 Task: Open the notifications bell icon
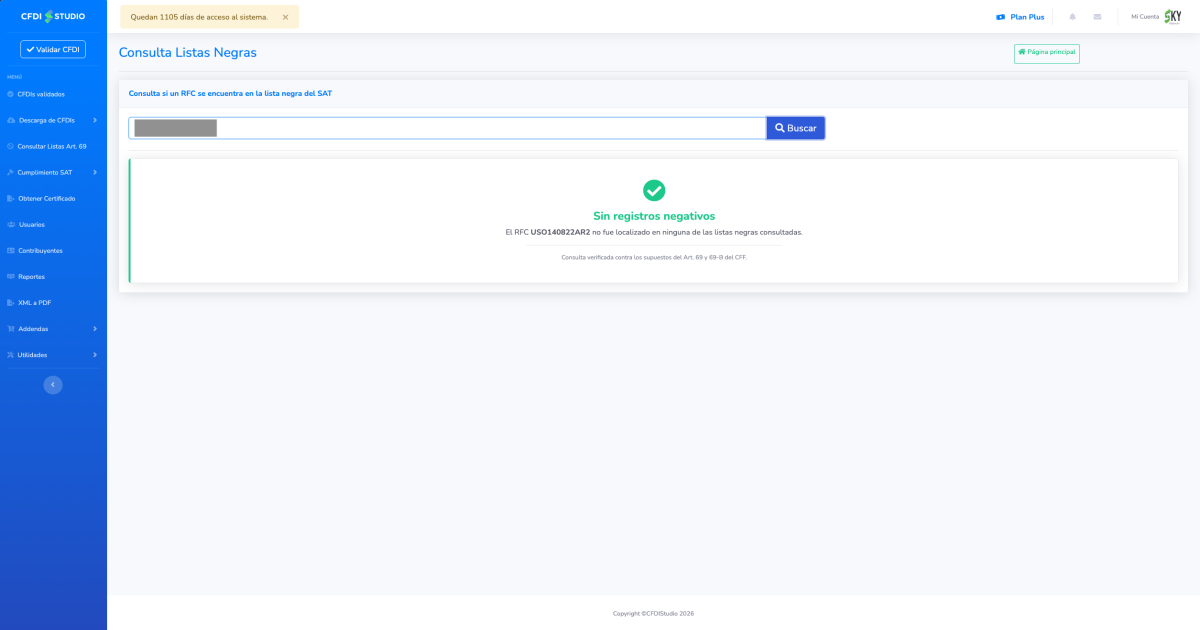pos(1073,17)
